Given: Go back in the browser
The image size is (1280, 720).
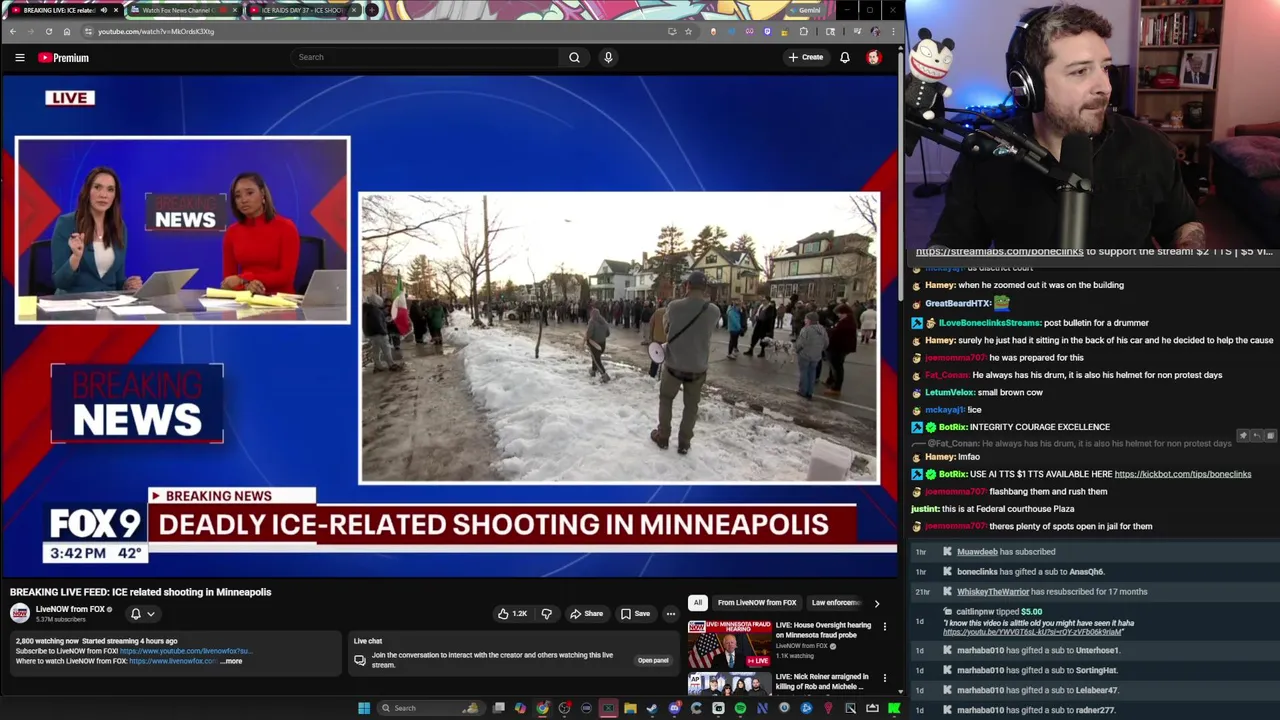Looking at the screenshot, I should click(13, 31).
